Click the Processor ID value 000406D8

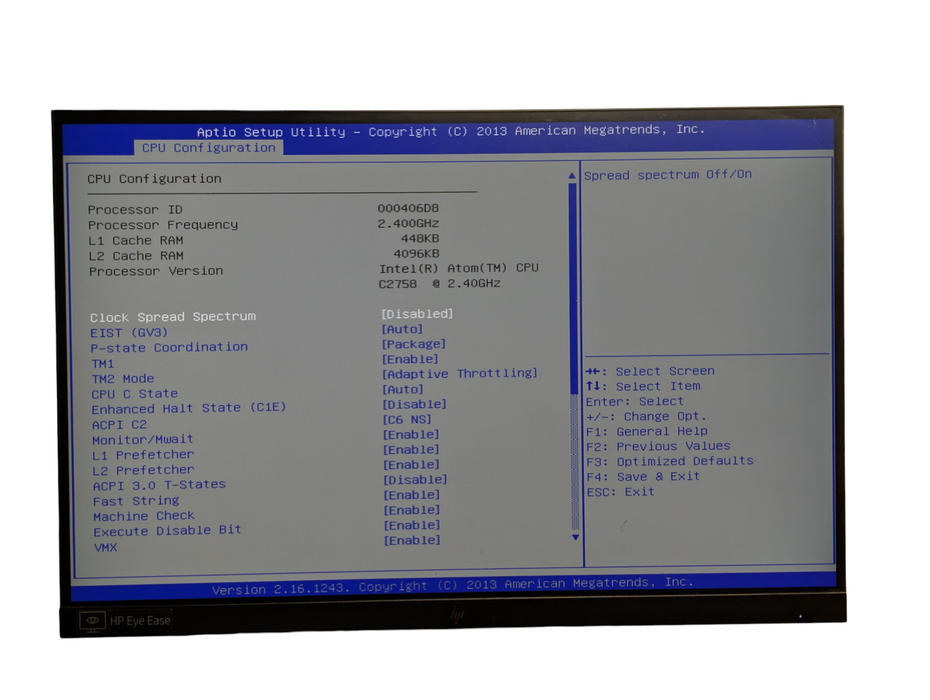[x=408, y=208]
